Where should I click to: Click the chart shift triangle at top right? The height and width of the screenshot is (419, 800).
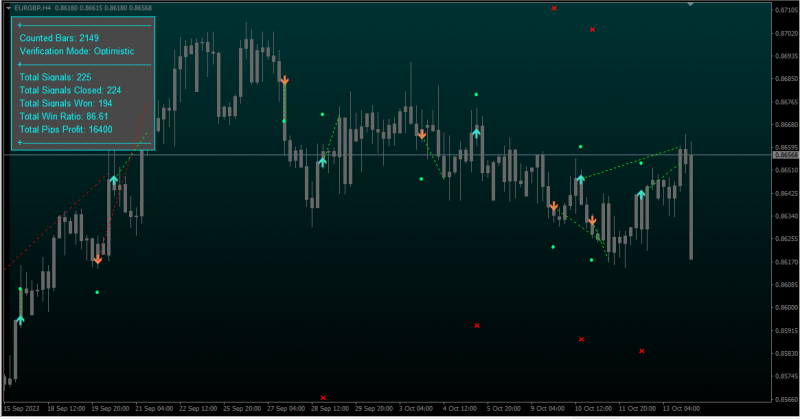click(690, 4)
